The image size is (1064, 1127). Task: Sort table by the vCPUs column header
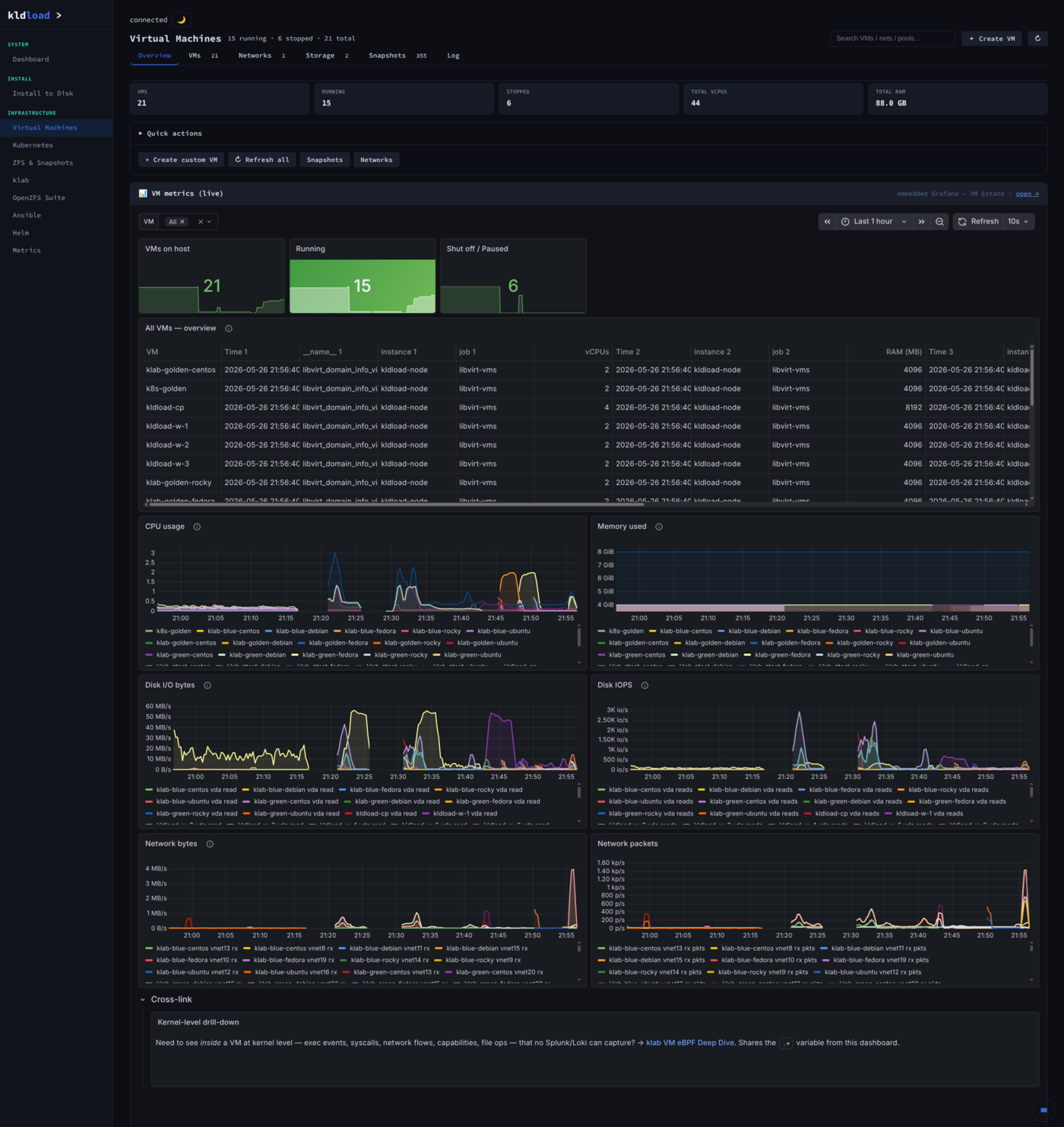point(597,352)
